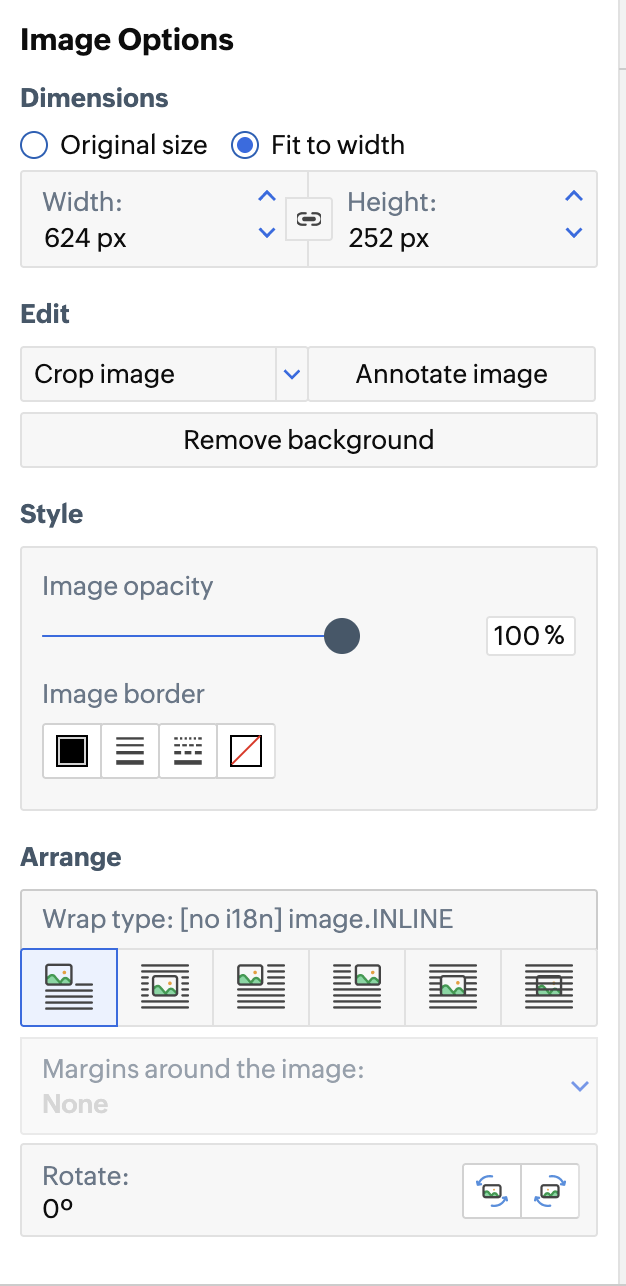Rotate the image counterclockwise

tap(492, 1190)
